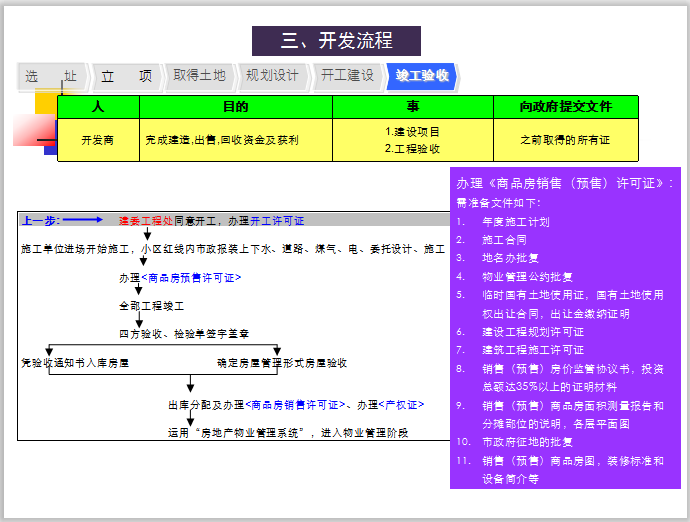Screen dimensions: 690x522
Task: Click list item 建筑工程施工许可证
Action: pyautogui.click(x=533, y=350)
